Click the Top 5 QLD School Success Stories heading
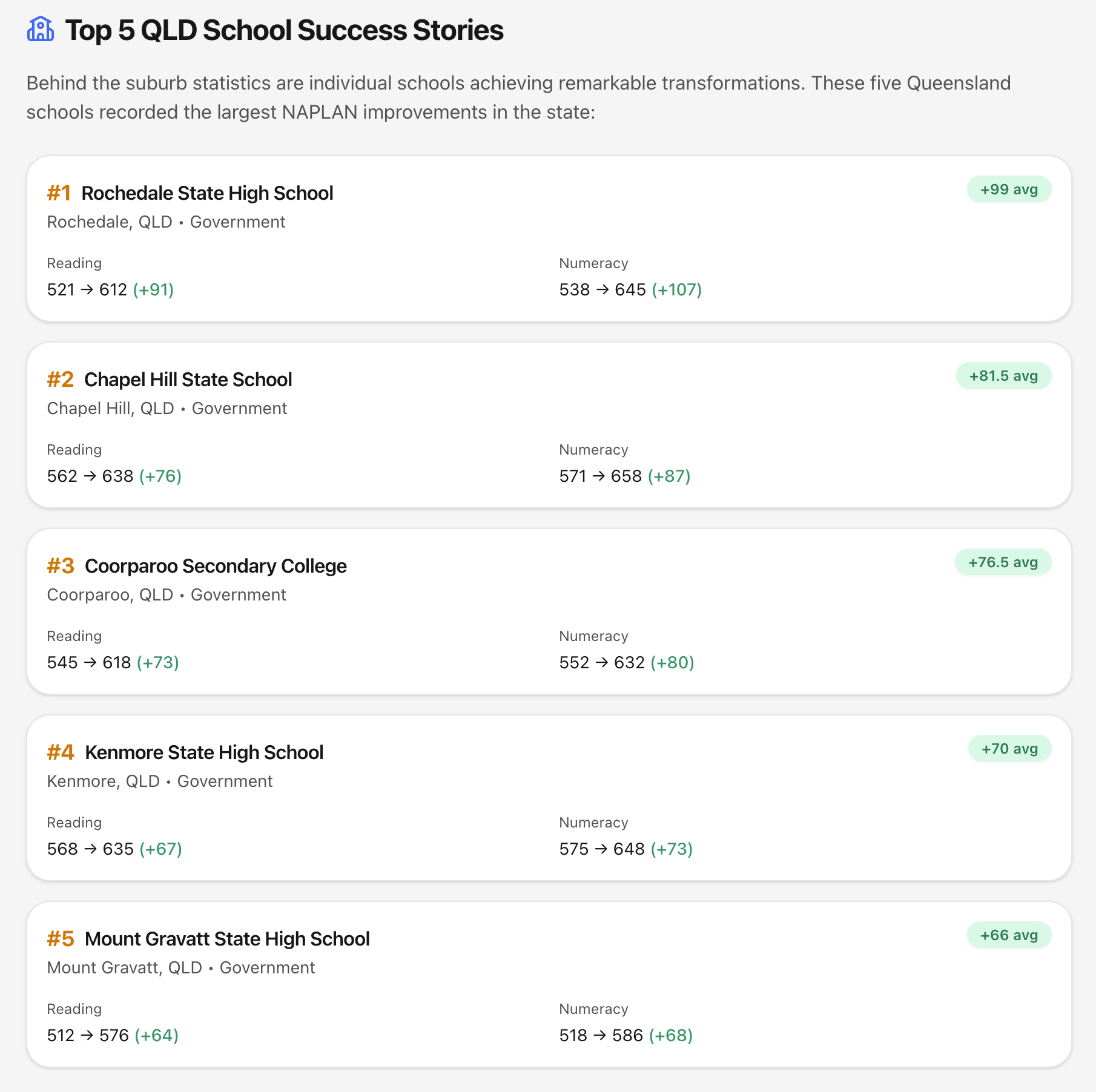 coord(284,30)
